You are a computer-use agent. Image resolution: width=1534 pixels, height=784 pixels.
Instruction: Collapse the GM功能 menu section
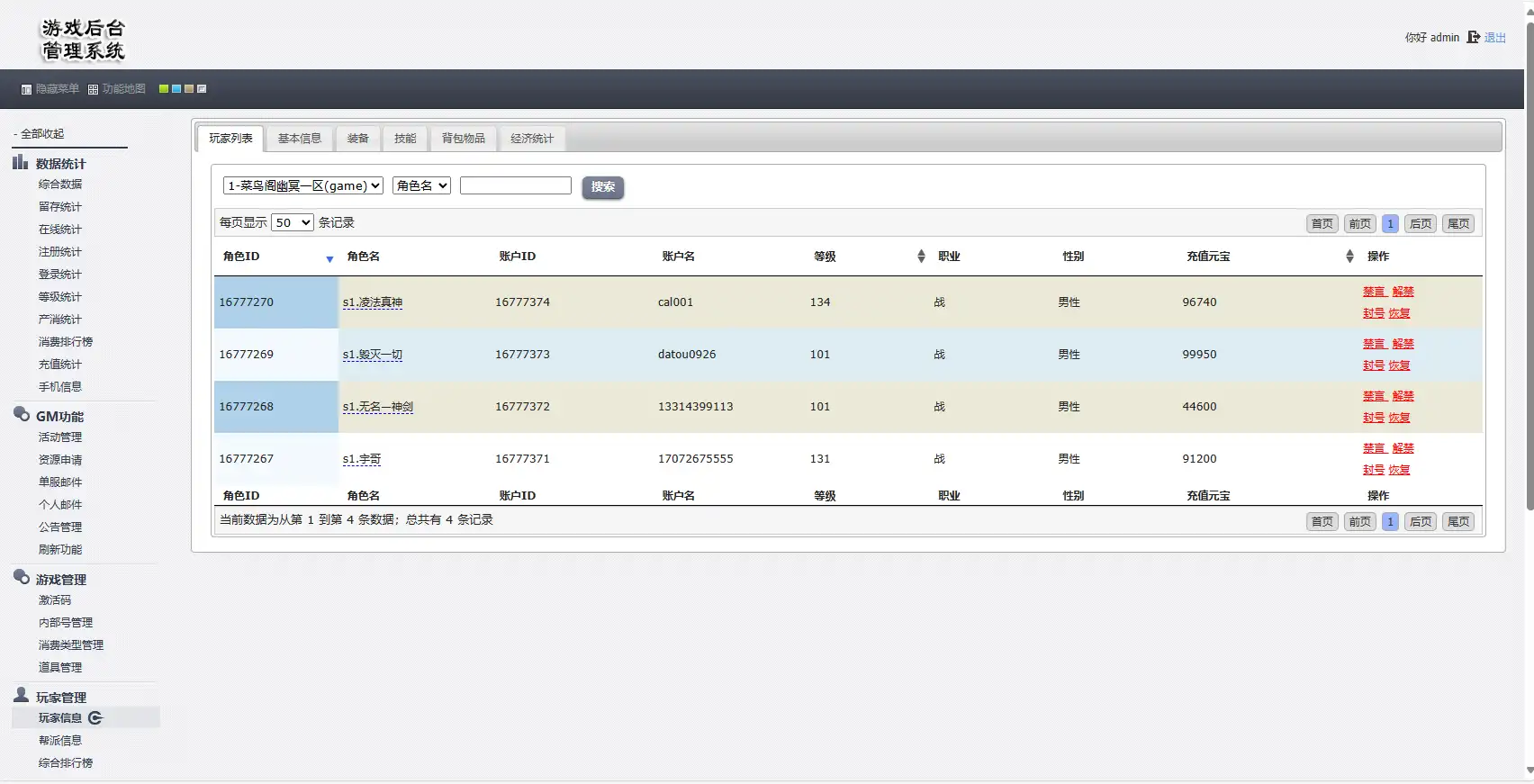click(59, 417)
